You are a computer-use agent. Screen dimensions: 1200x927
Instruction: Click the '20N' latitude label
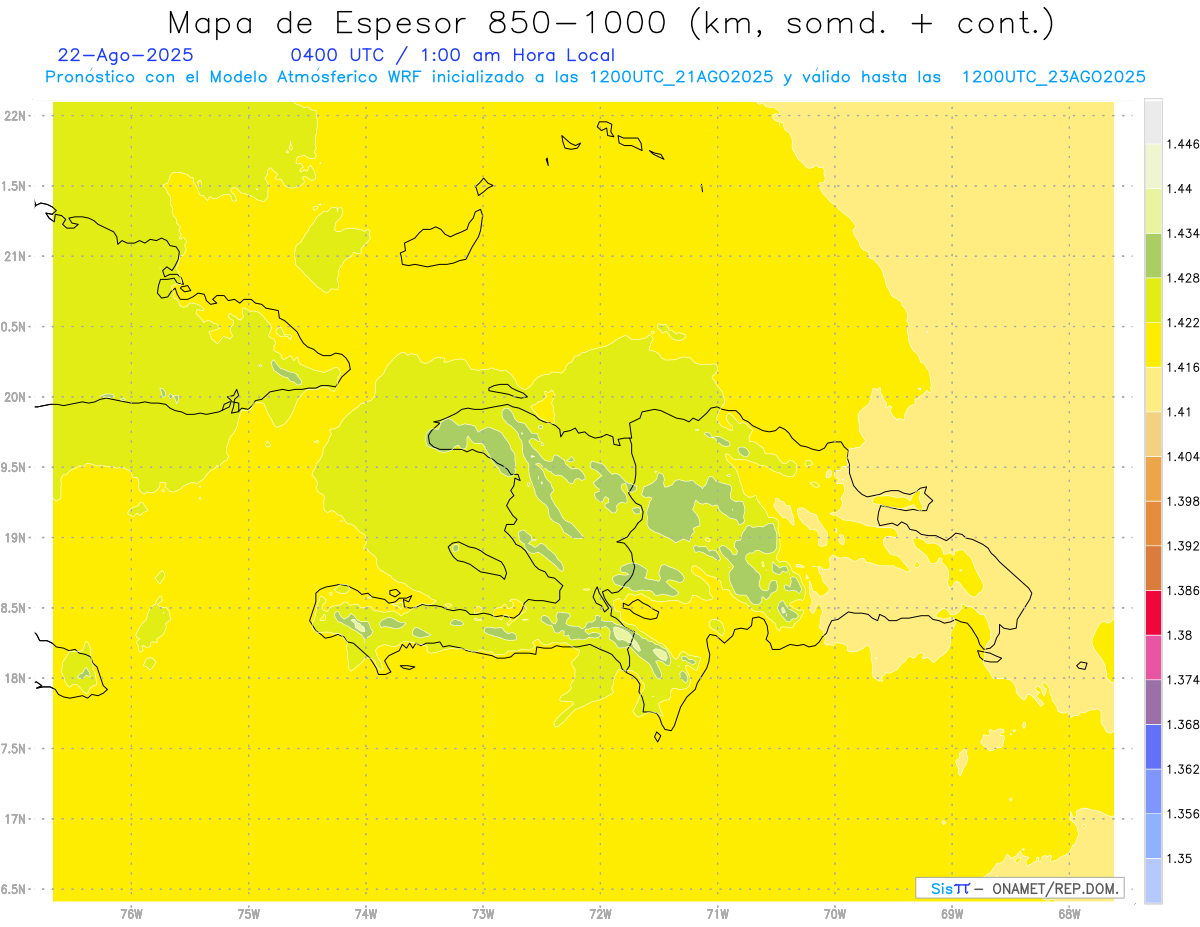pos(16,397)
